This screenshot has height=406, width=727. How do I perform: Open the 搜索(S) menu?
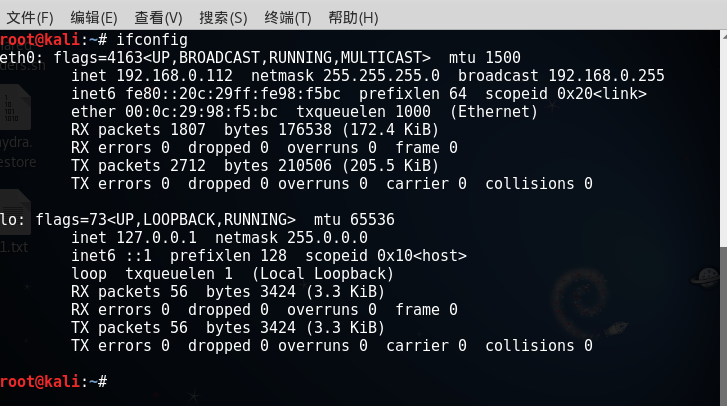coord(223,18)
